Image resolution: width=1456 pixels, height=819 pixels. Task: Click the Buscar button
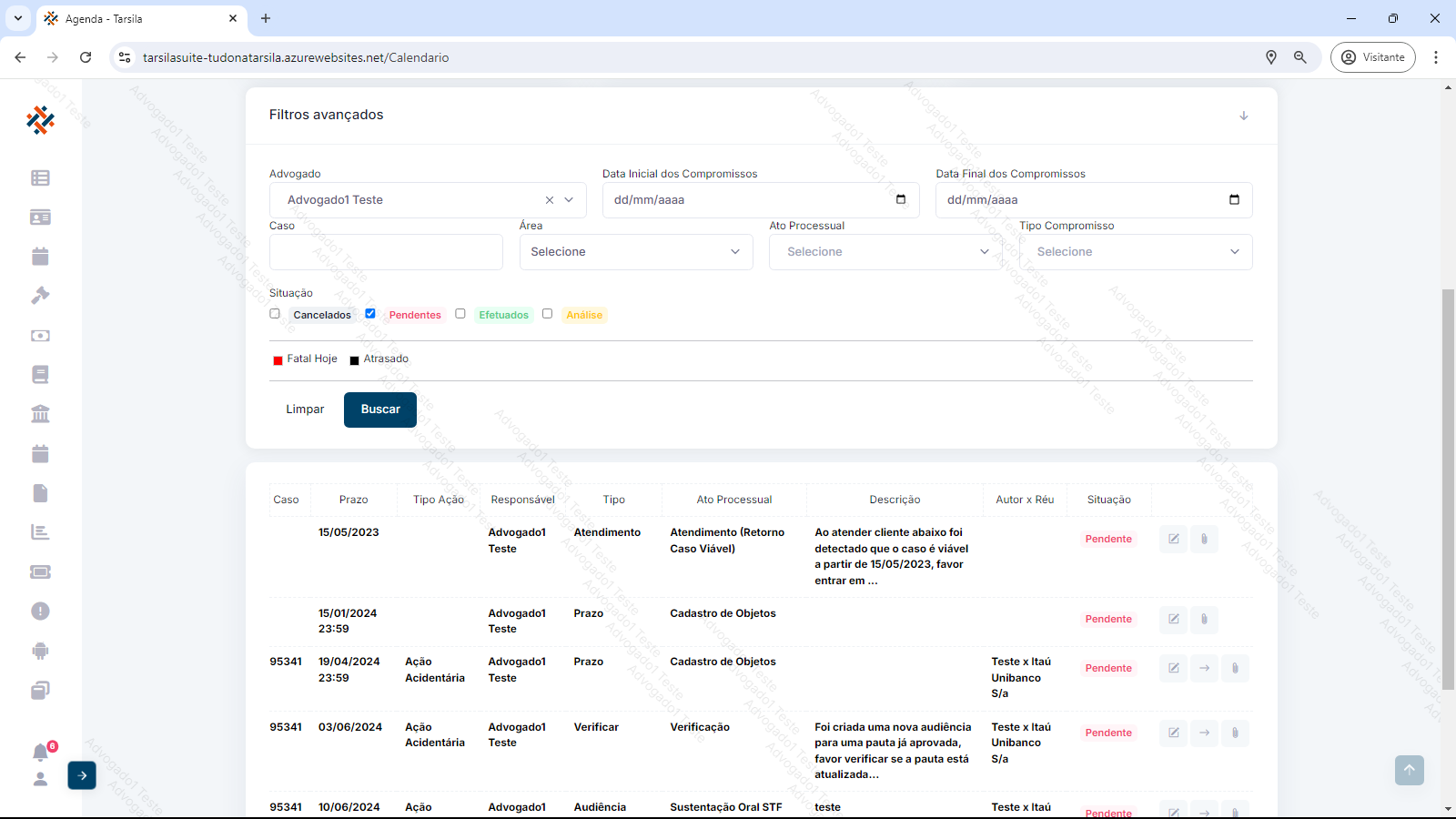point(379,409)
